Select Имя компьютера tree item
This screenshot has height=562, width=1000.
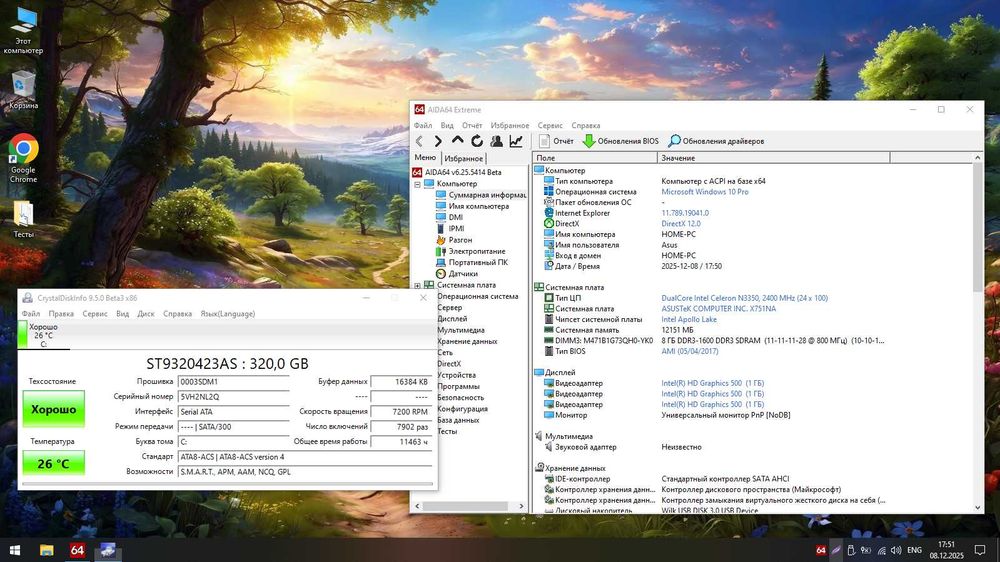click(473, 206)
